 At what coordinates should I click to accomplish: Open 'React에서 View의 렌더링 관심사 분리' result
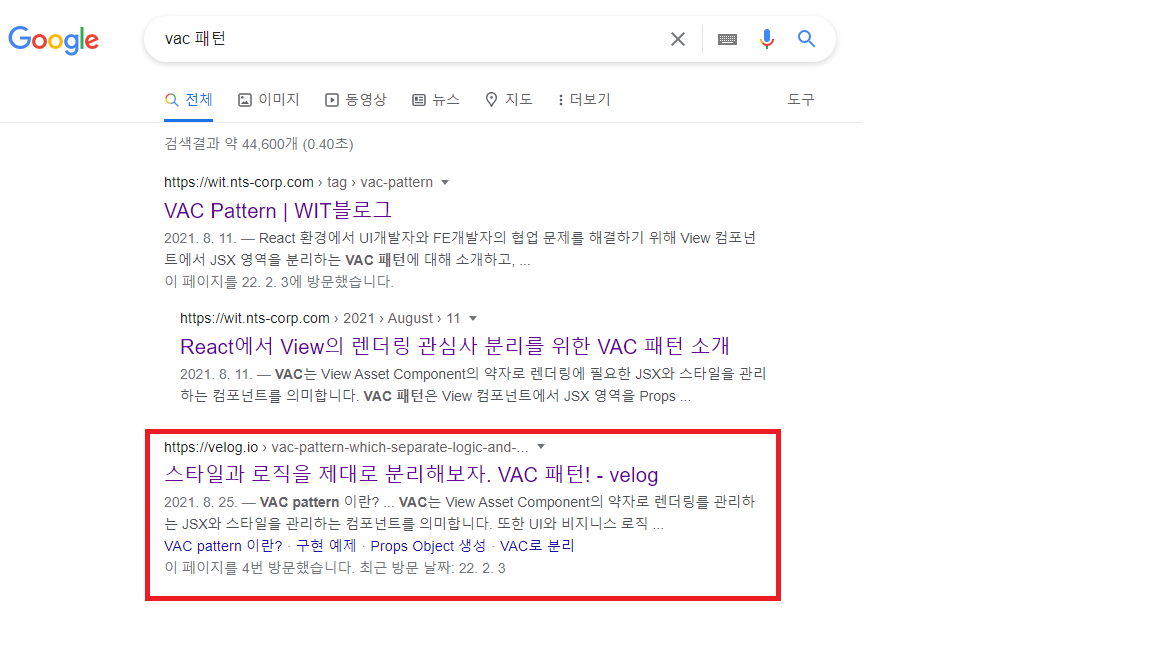click(x=455, y=346)
